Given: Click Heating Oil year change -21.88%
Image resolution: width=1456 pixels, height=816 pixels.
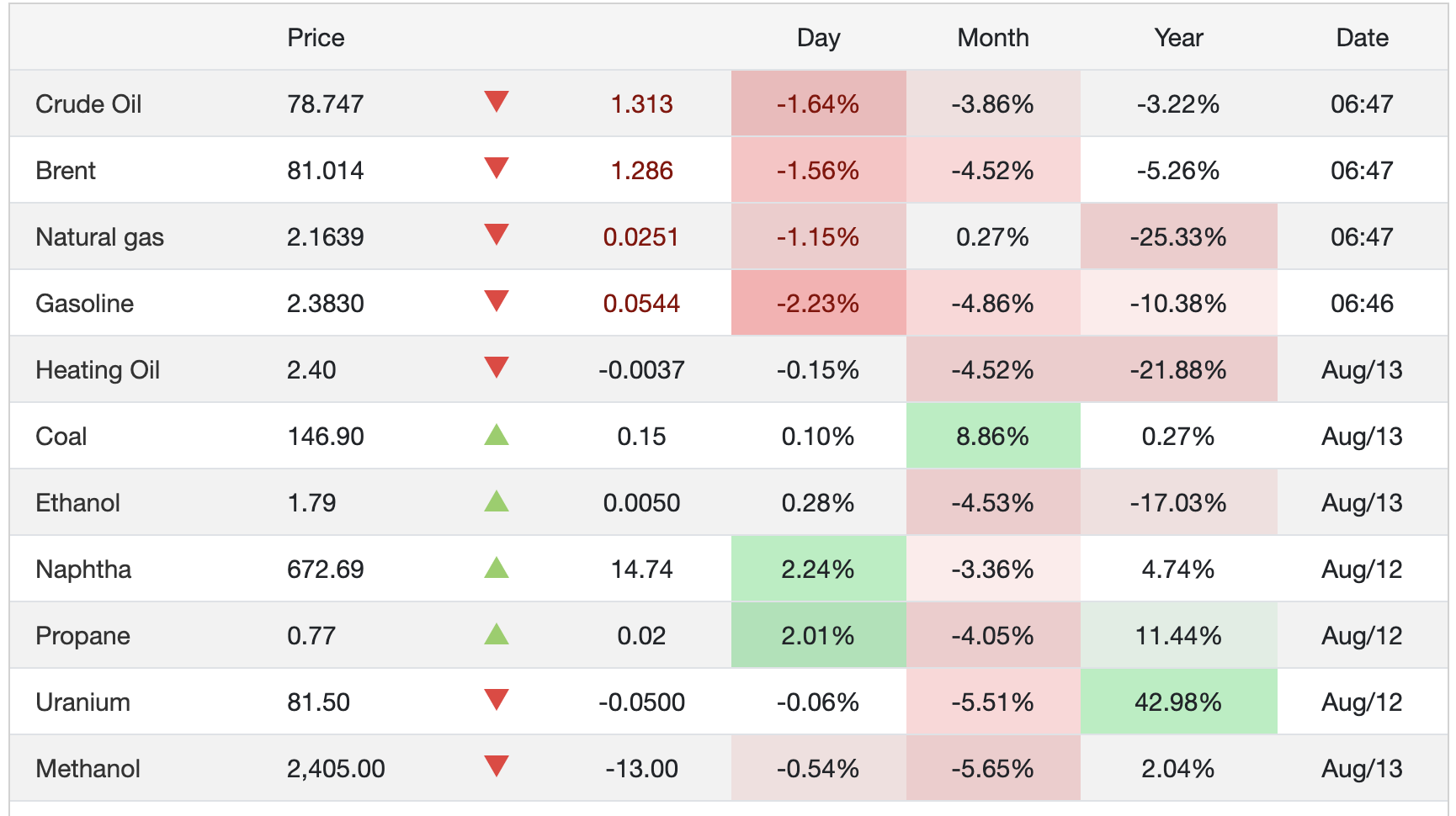Looking at the screenshot, I should click(1178, 370).
